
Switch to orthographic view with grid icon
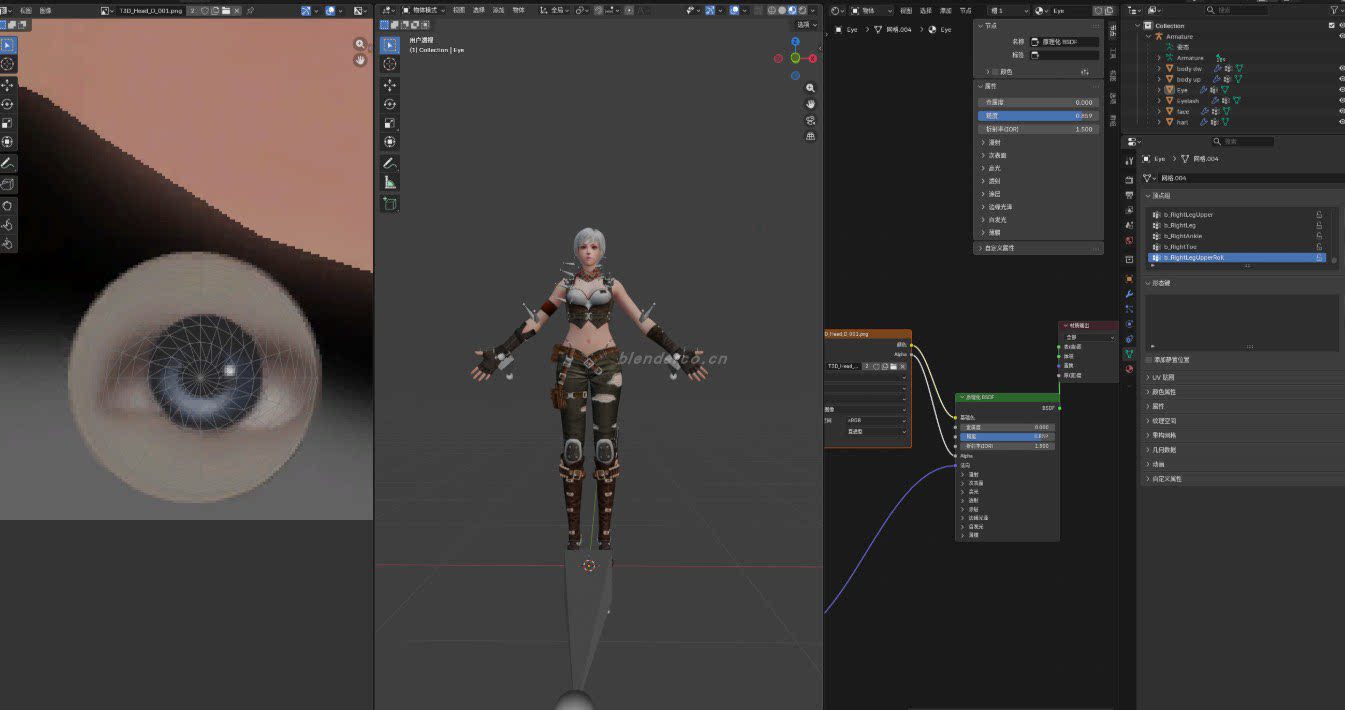click(810, 136)
